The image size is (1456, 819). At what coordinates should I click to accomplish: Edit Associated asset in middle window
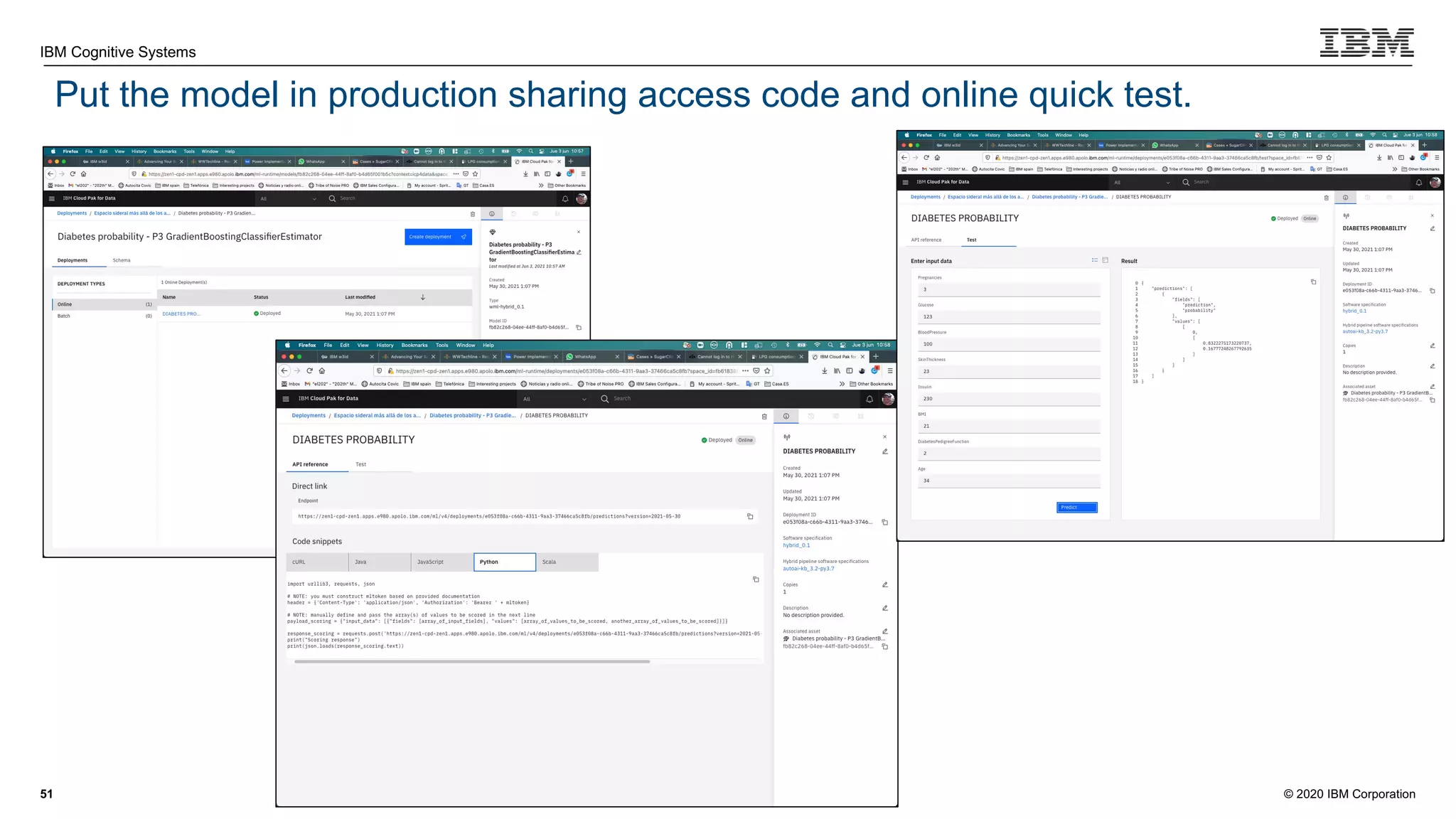pos(885,631)
